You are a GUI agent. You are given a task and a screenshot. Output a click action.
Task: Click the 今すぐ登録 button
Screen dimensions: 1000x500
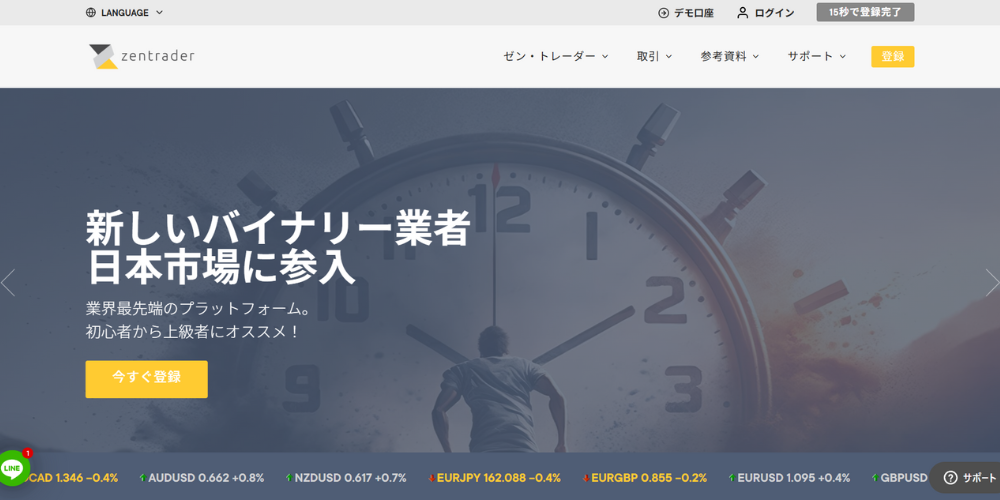point(147,379)
